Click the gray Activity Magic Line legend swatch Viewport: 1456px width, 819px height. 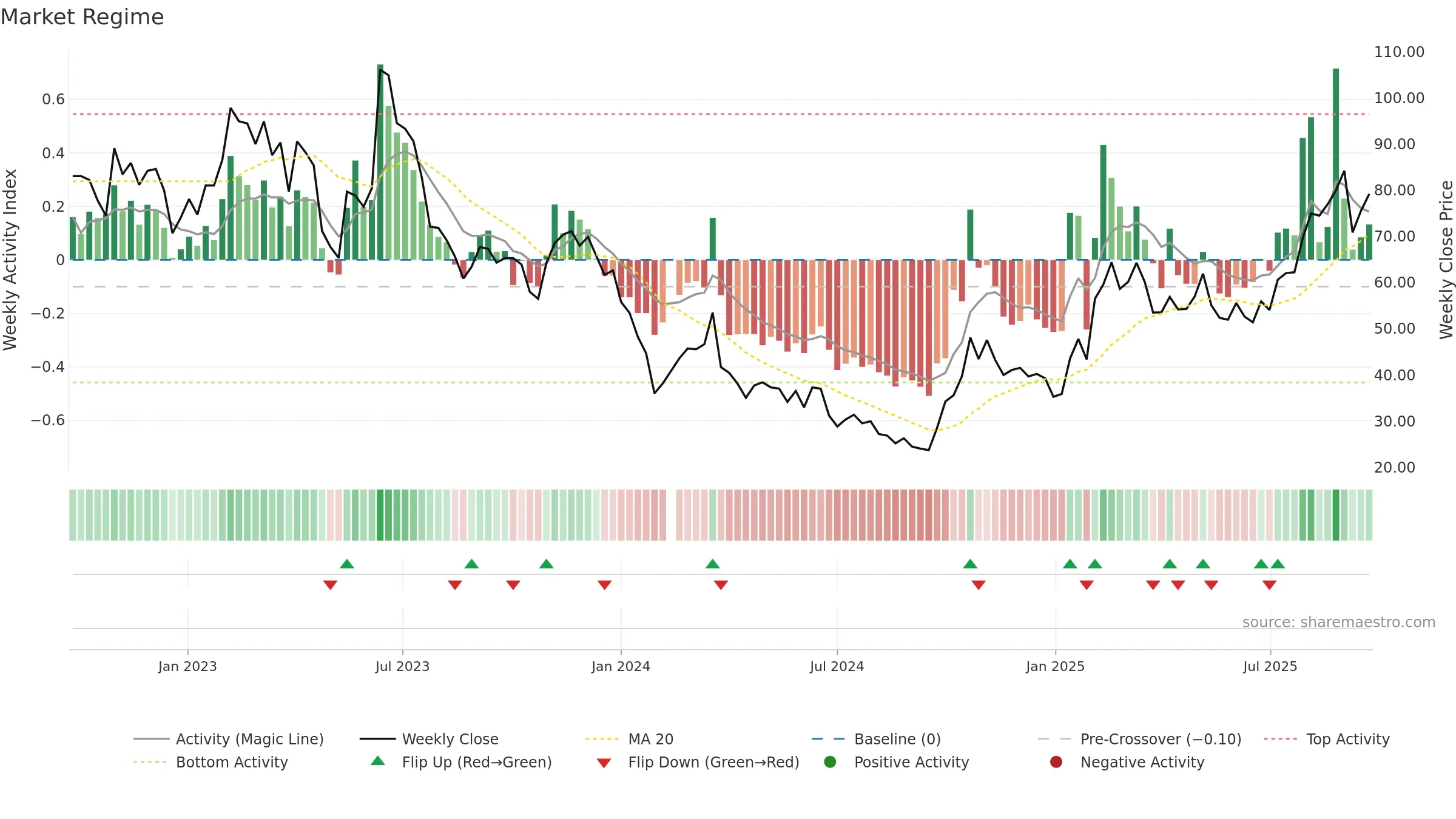tap(151, 739)
